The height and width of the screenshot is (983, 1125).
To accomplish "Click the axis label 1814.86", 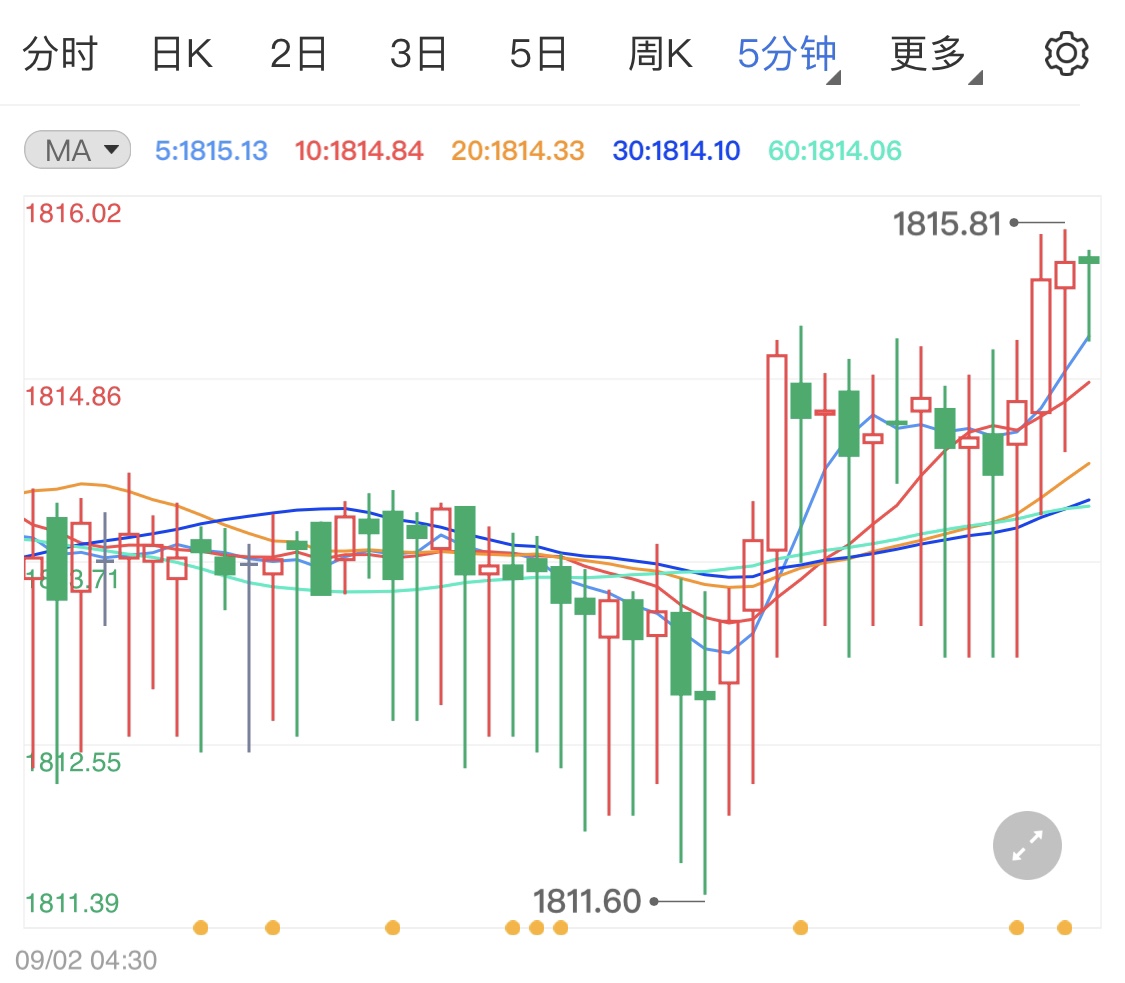I will coord(73,396).
